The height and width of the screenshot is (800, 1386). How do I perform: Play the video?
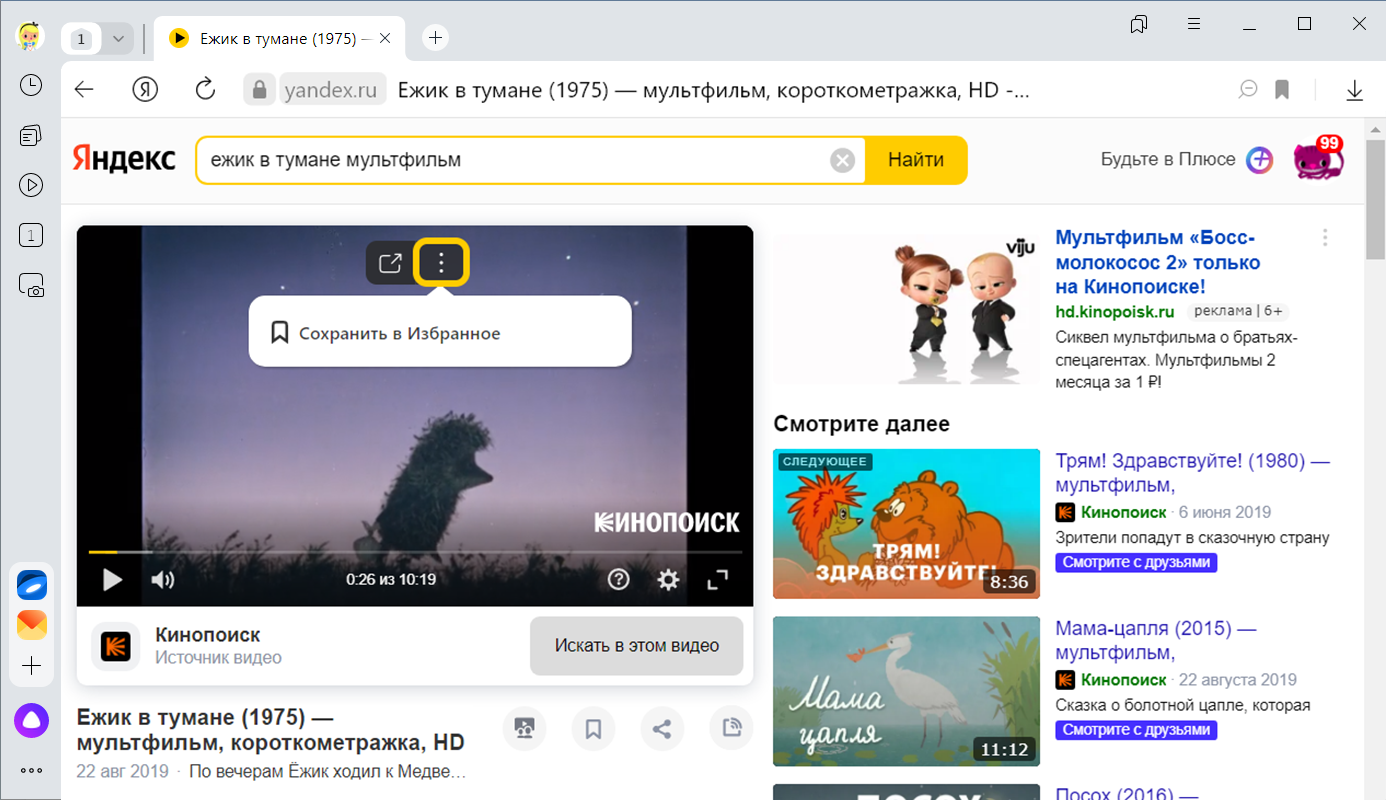tap(112, 579)
